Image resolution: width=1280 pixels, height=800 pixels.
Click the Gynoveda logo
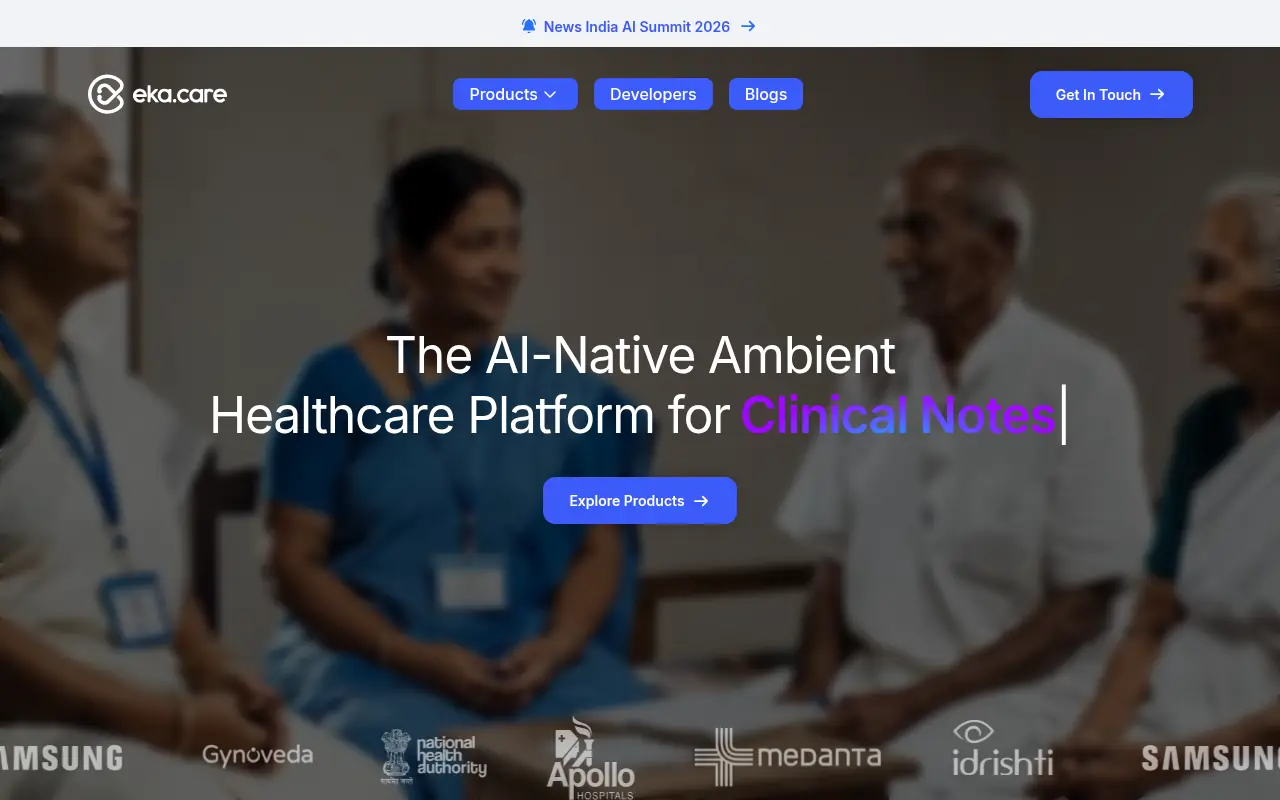pos(257,755)
